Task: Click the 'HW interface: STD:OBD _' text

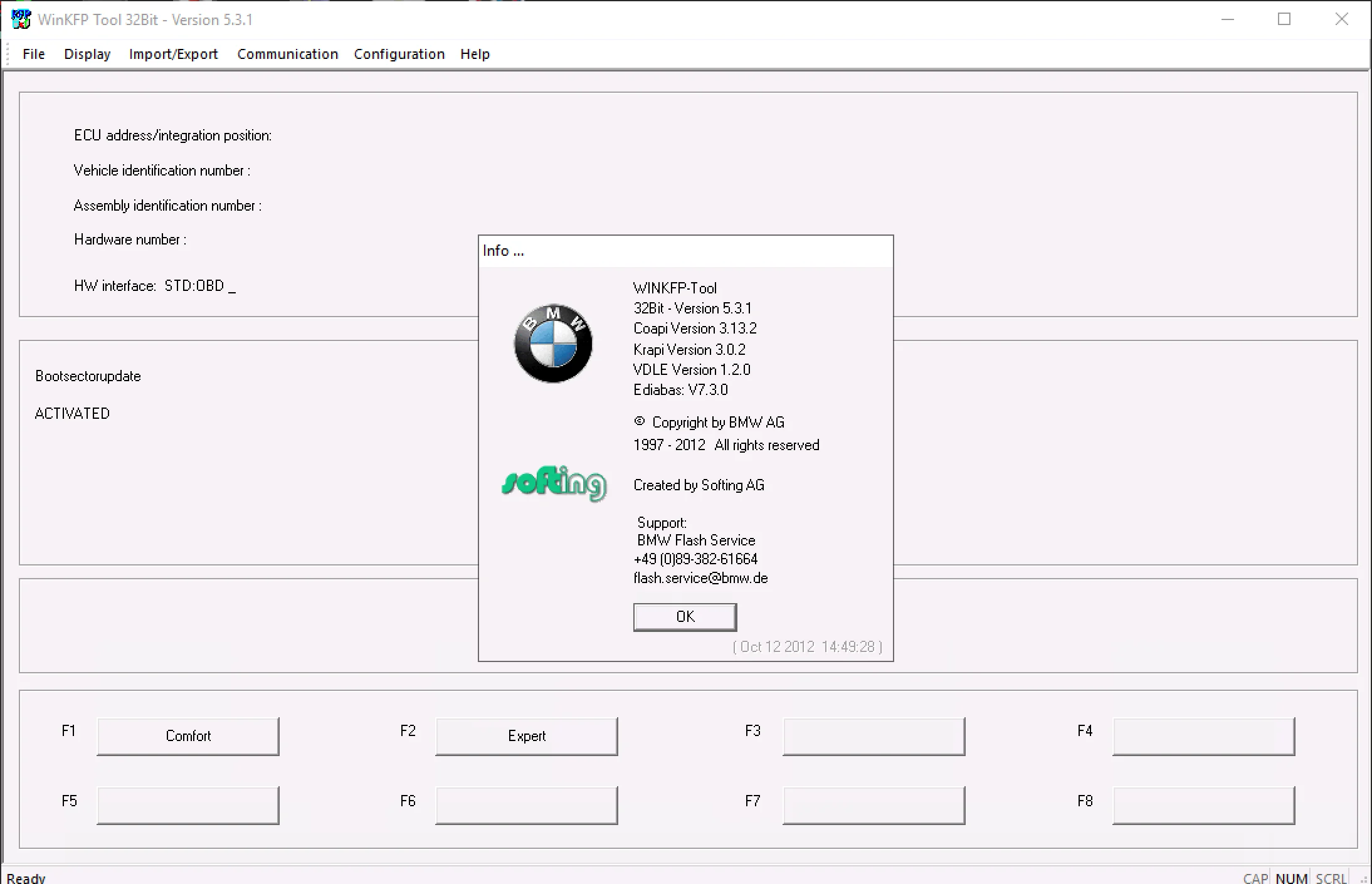Action: pos(155,287)
